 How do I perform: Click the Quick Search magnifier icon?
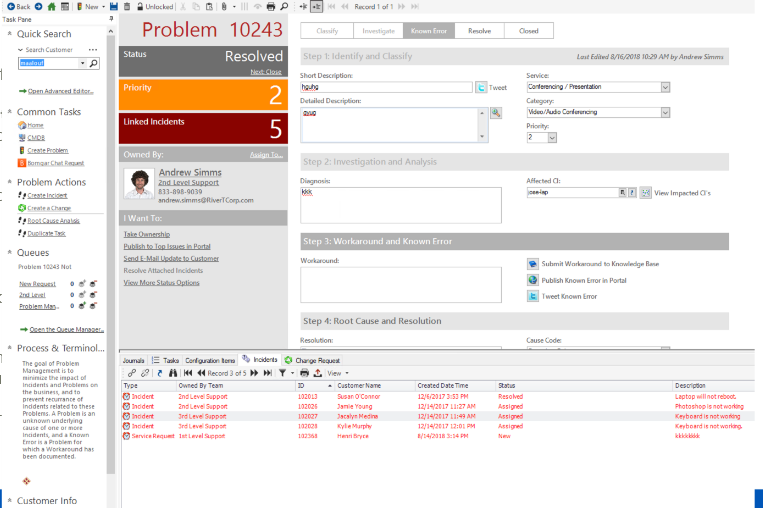[94, 63]
